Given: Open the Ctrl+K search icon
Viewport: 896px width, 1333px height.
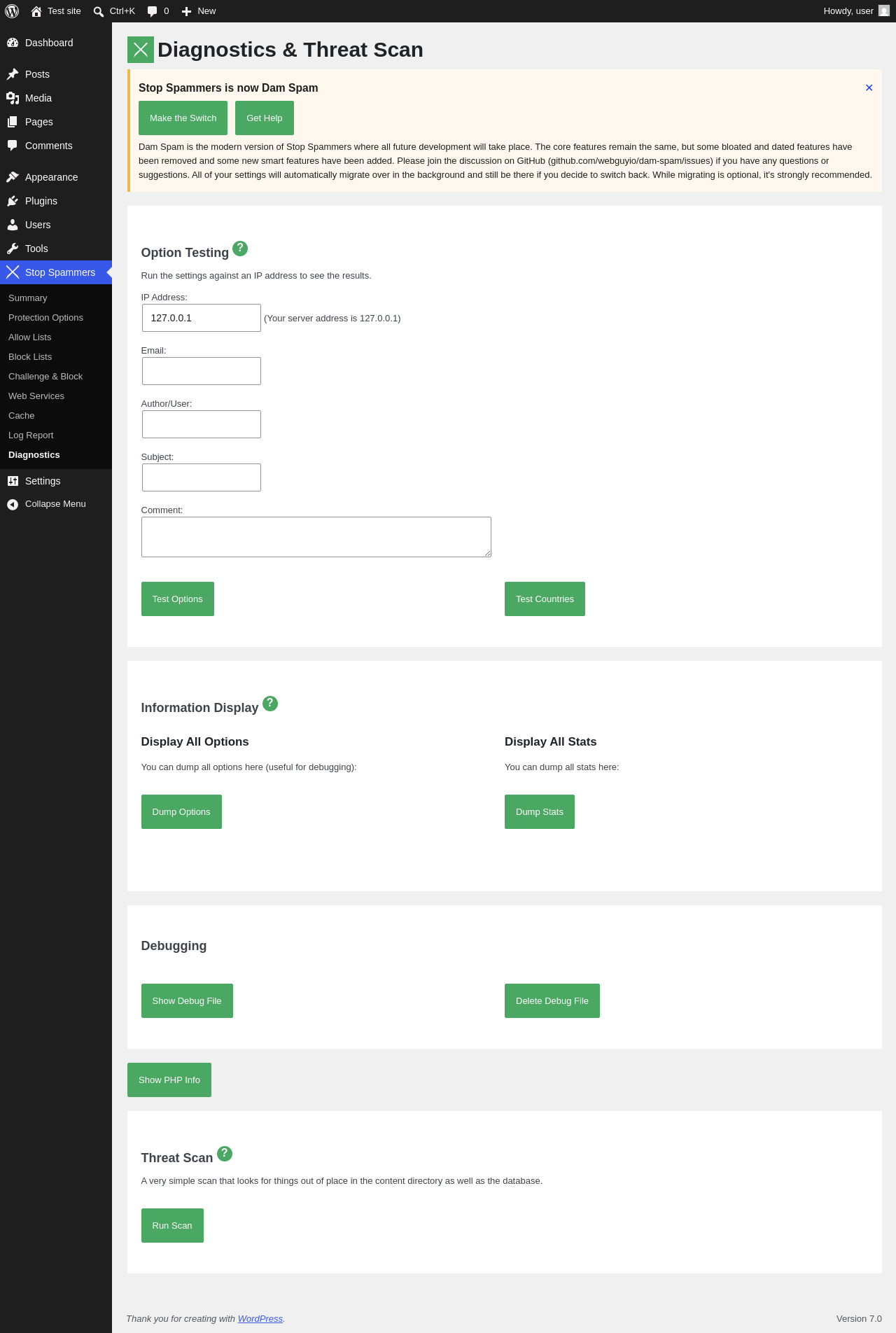Looking at the screenshot, I should click(x=99, y=11).
